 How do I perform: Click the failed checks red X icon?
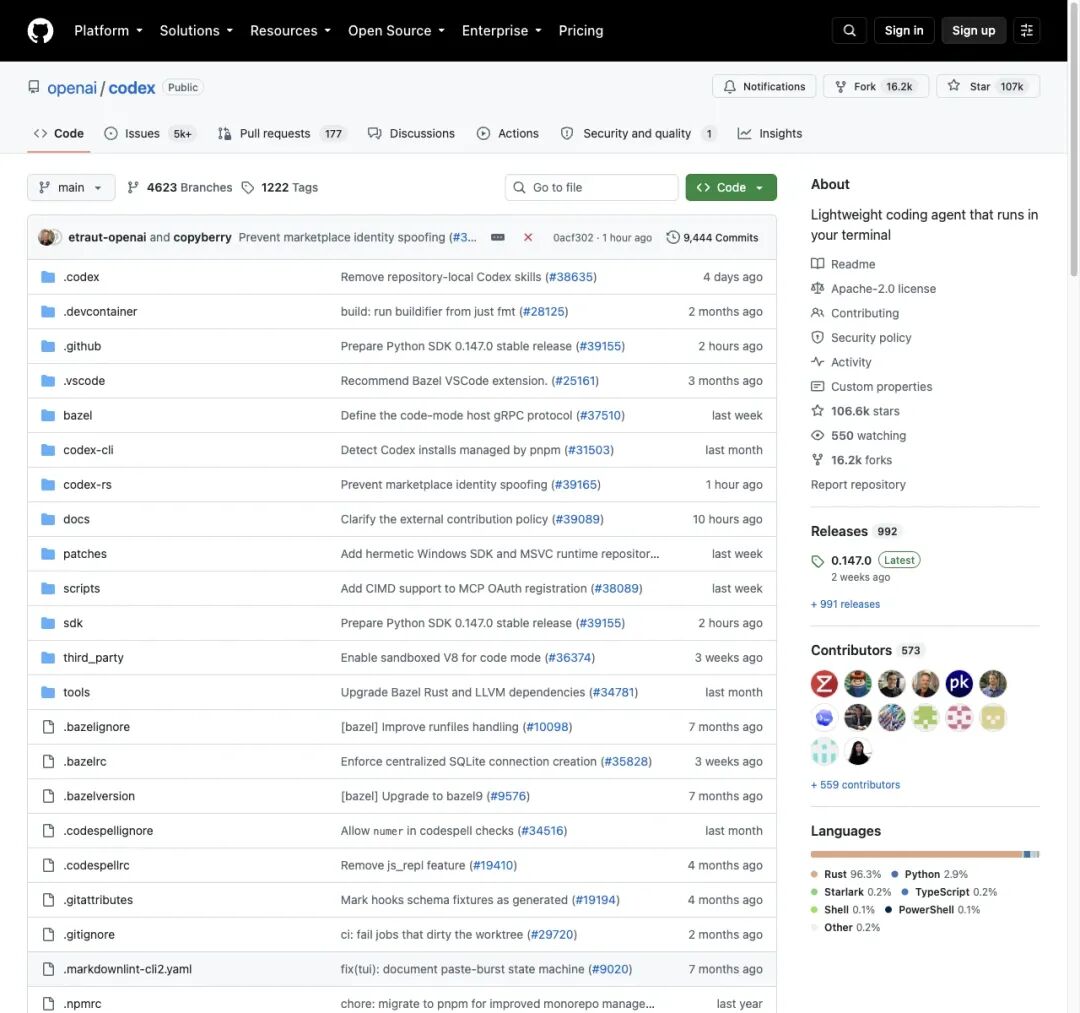pos(528,238)
